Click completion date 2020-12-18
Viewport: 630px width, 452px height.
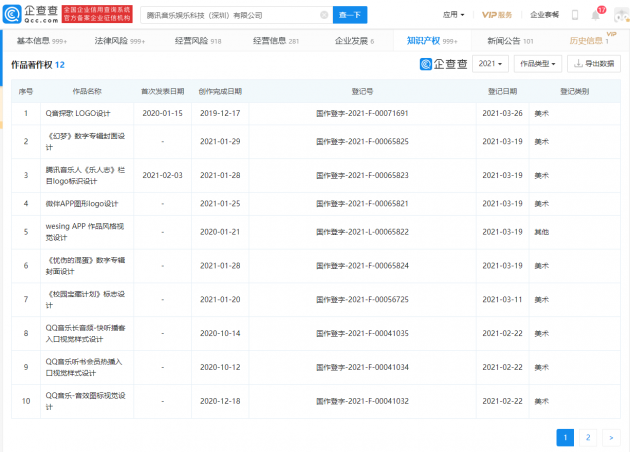click(x=220, y=401)
